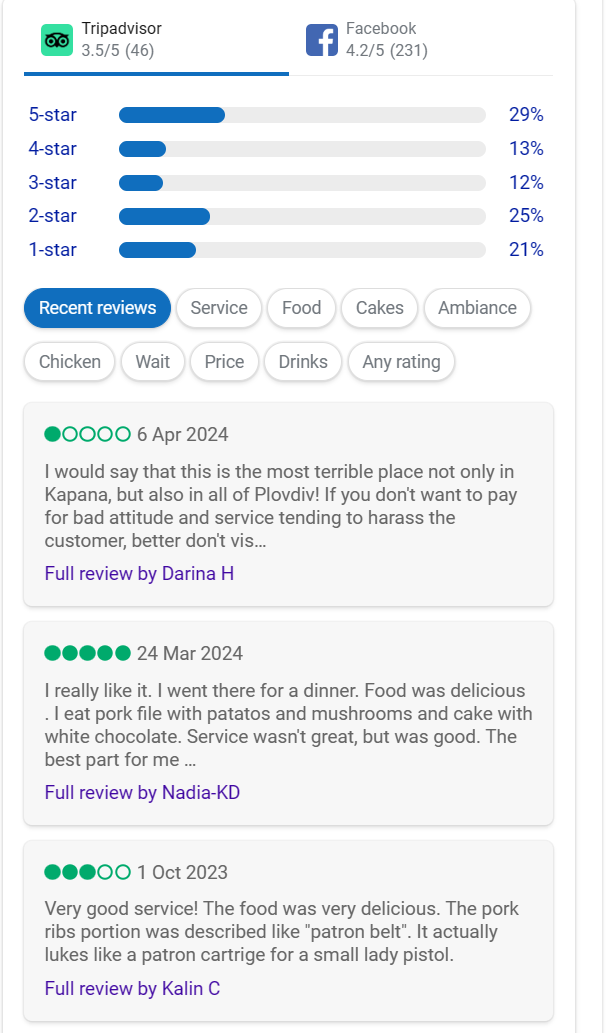Select the Ambiance filter chip
Screen dimensions: 612x1033
point(477,308)
